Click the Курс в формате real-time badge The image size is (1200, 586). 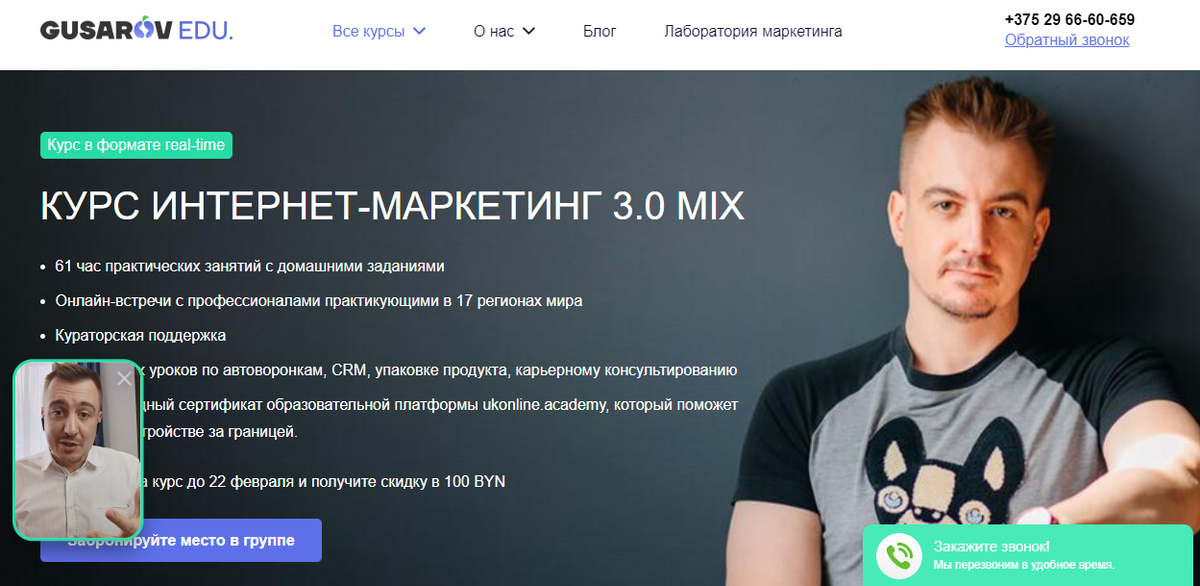pyautogui.click(x=136, y=146)
